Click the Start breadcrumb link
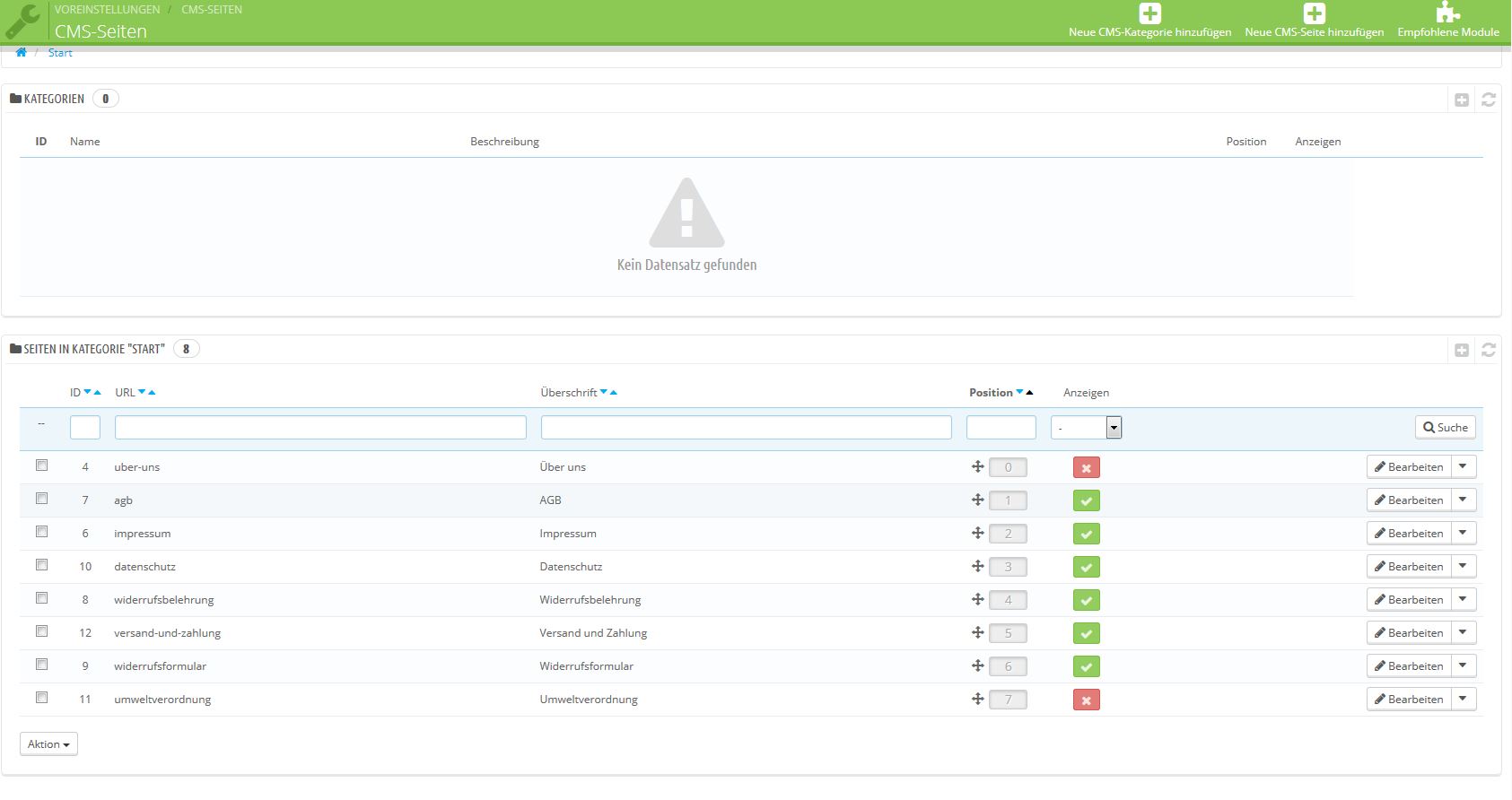This screenshot has height=800, width=1512. coord(60,53)
